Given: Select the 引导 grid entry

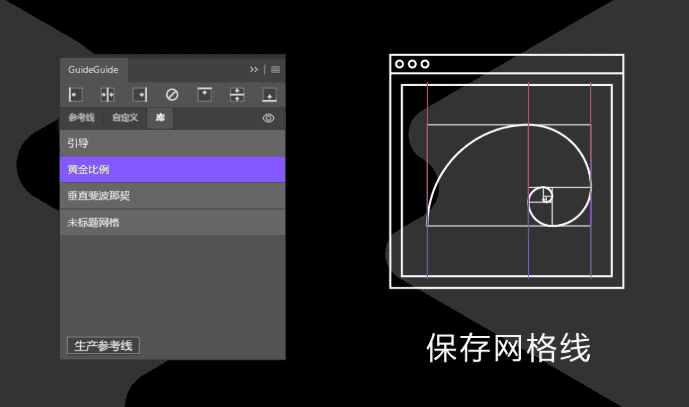Looking at the screenshot, I should pos(173,143).
